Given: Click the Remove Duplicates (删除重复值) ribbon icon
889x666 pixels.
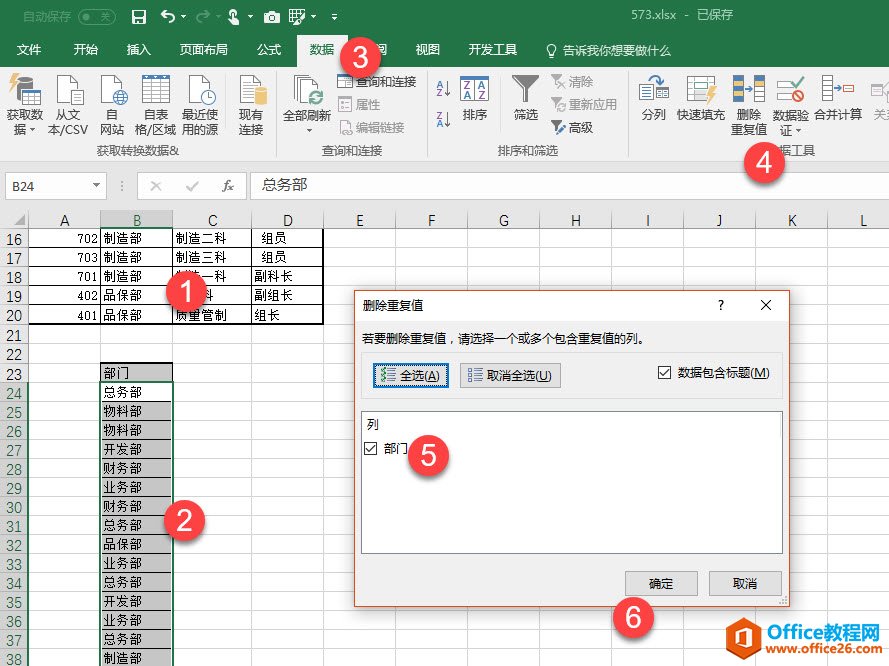Looking at the screenshot, I should click(748, 92).
